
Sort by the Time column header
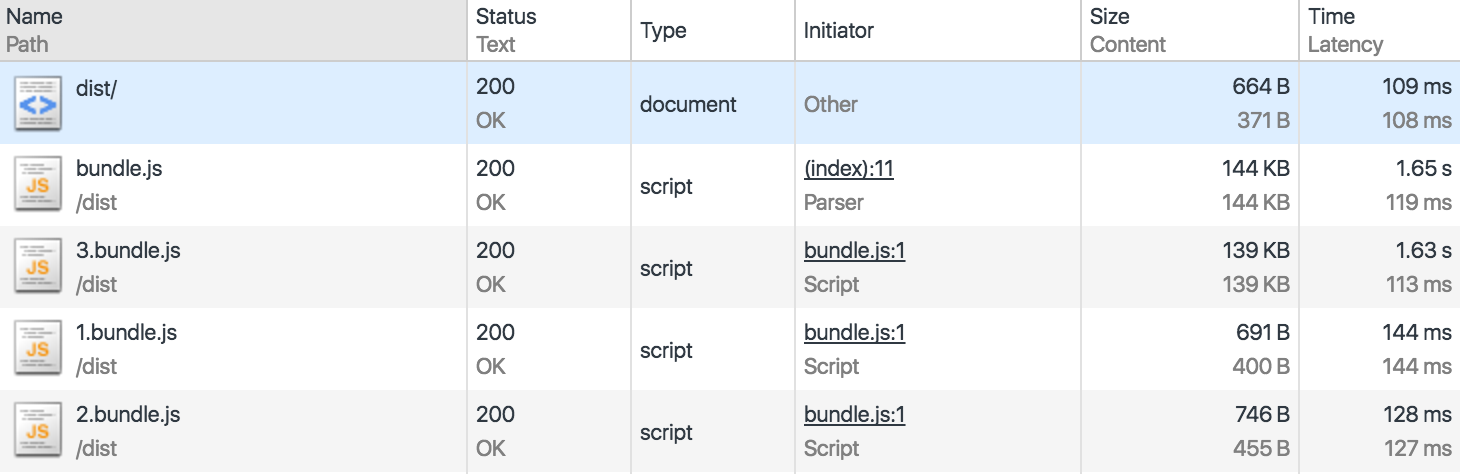click(x=1331, y=17)
